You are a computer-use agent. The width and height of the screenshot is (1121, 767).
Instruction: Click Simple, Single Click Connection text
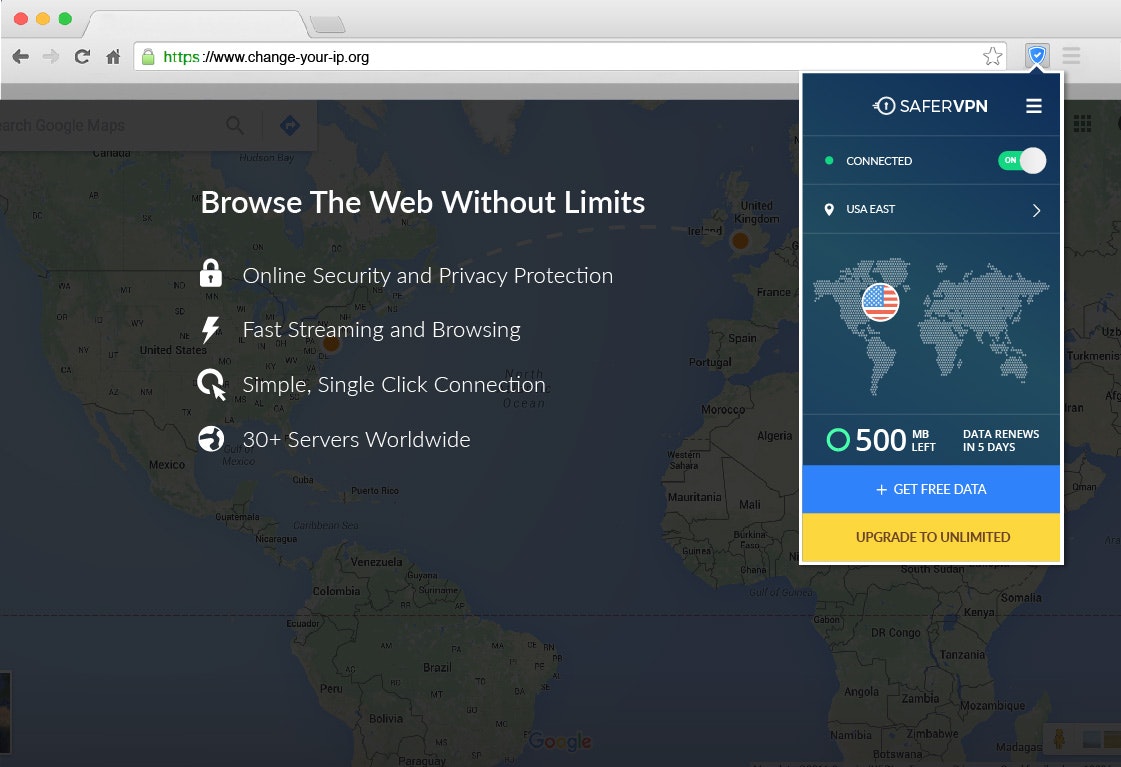[x=394, y=385]
